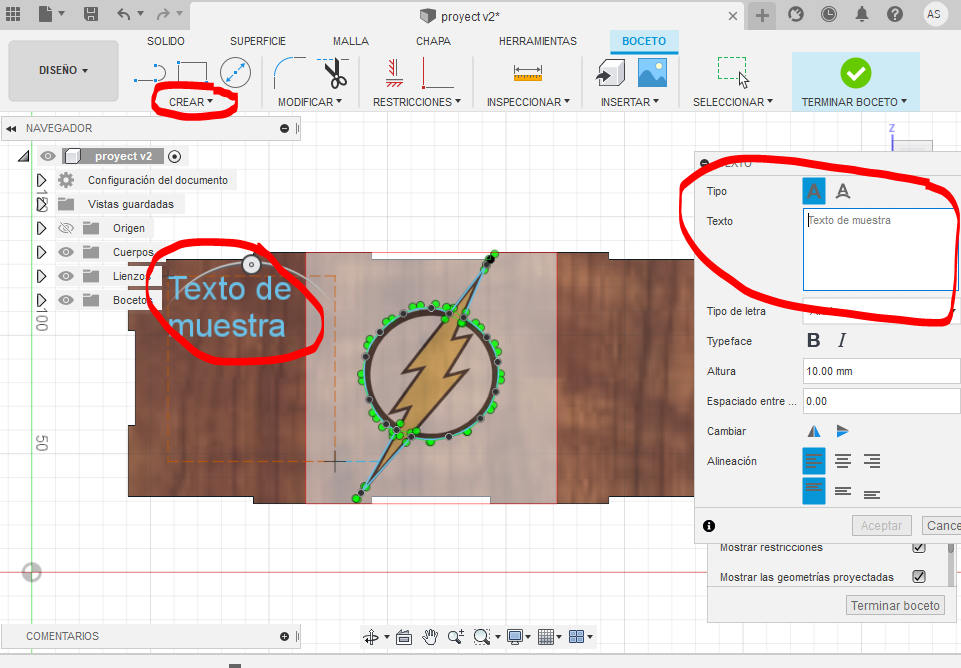Click the display settings monitor icon
The image size is (961, 668).
[514, 636]
